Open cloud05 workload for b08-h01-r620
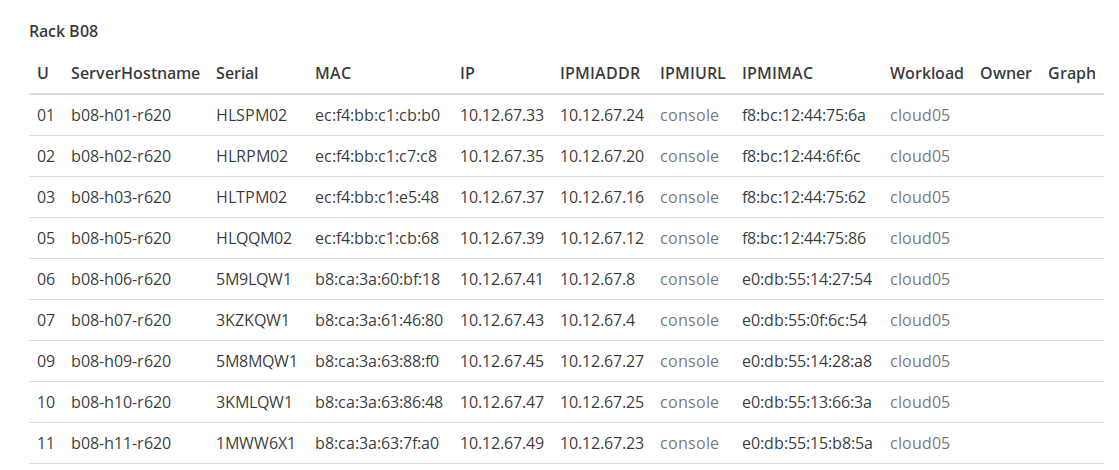Viewport: 1119px width, 470px height. (919, 115)
